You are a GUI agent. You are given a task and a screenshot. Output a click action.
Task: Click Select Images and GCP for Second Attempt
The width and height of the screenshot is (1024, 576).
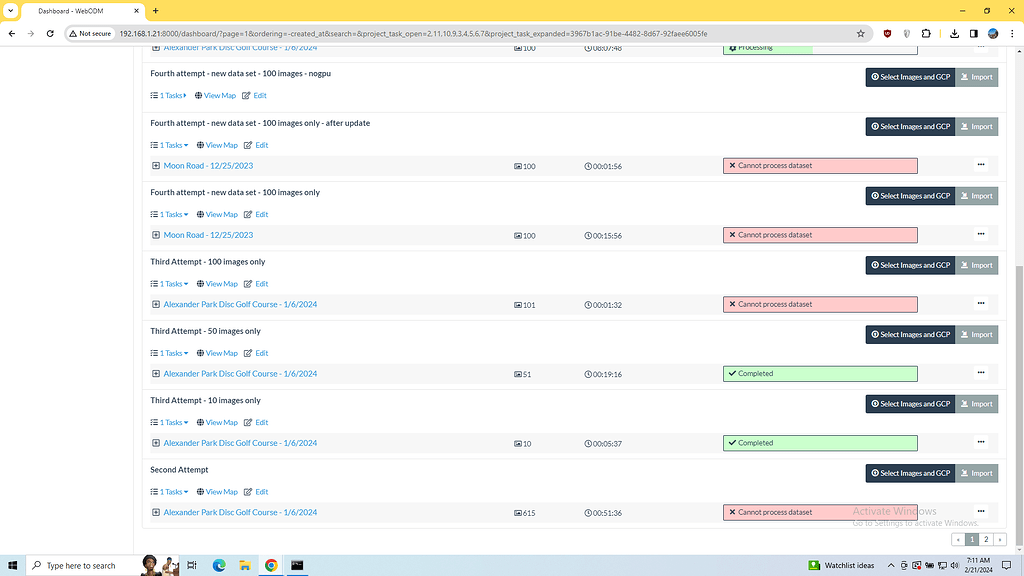(x=909, y=473)
